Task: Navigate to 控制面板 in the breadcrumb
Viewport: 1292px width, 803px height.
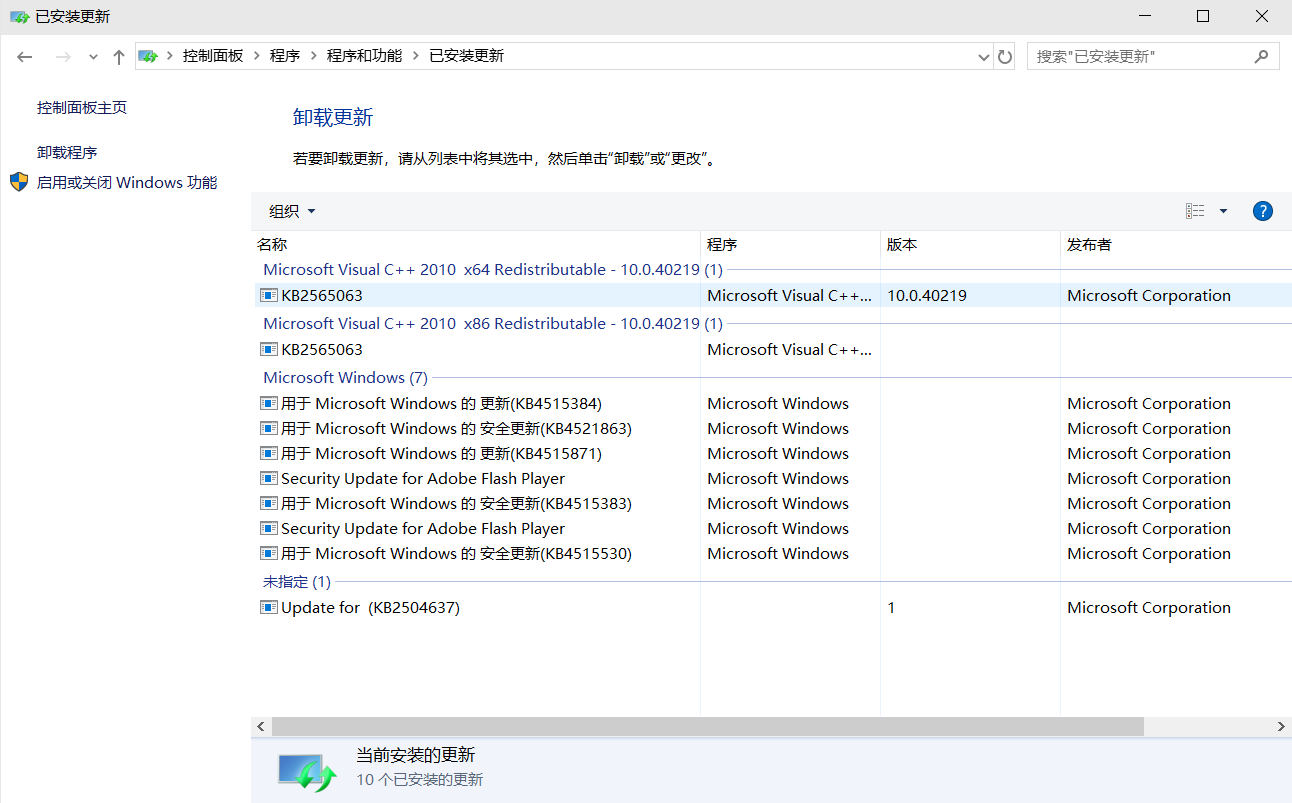Action: coord(213,56)
